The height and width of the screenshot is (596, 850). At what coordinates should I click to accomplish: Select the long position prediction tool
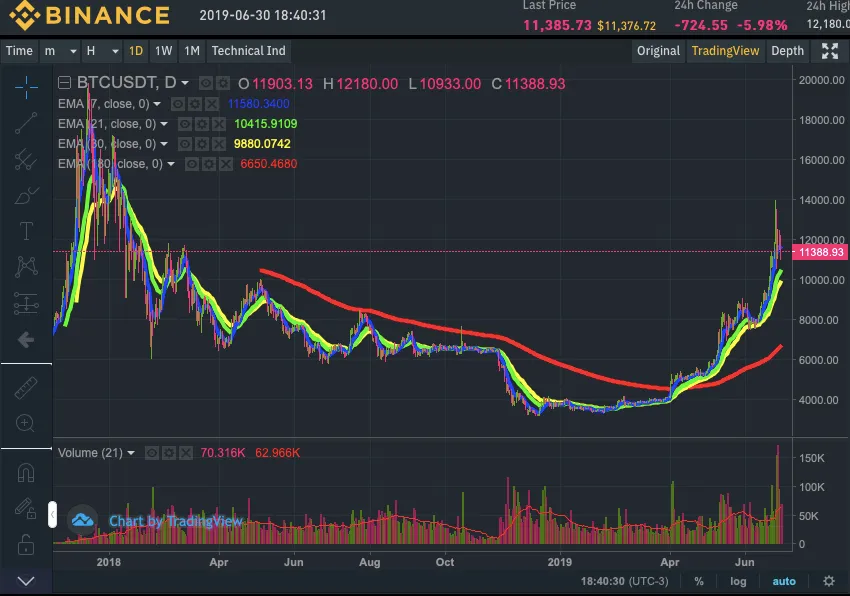click(x=26, y=303)
